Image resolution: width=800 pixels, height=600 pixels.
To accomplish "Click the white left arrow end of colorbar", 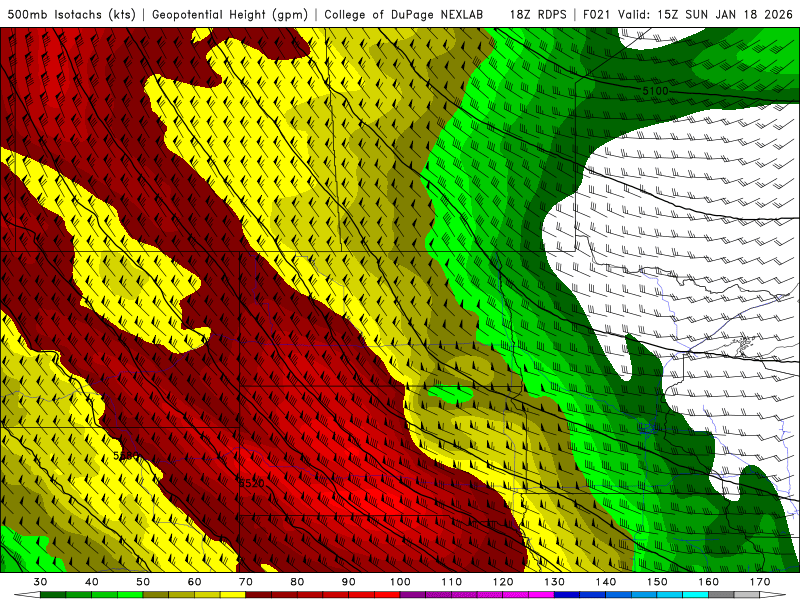I will tap(27, 595).
